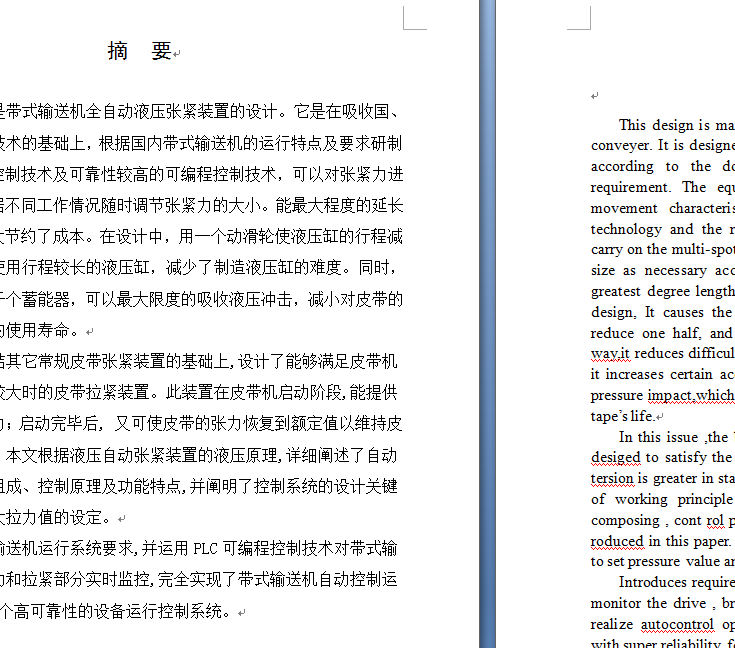Click the phrase "此装置在皮带机启动阶段"

tap(253, 393)
